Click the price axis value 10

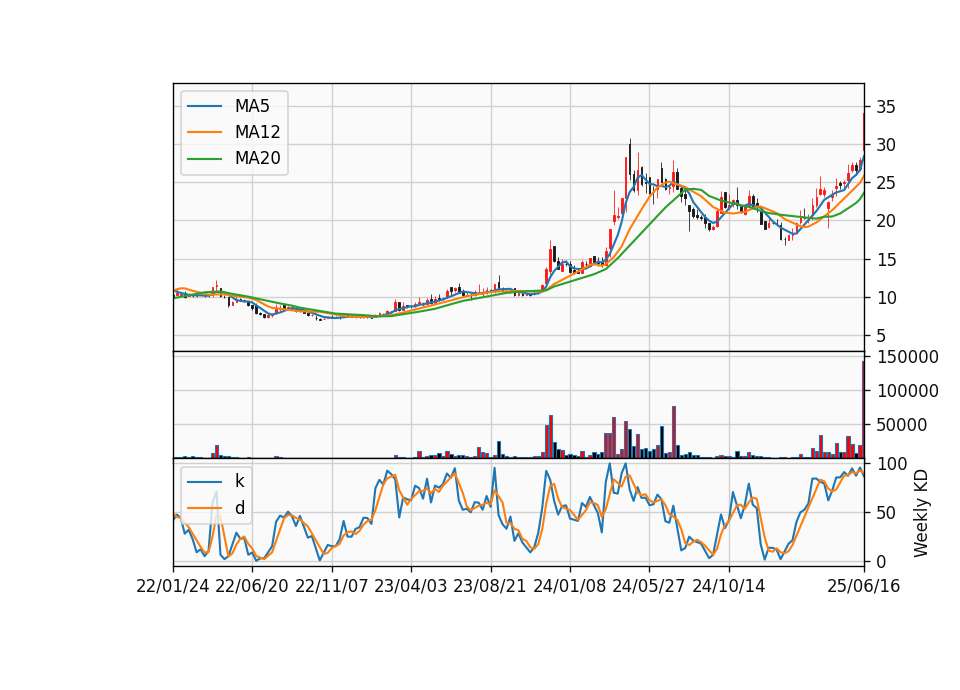pos(886,298)
